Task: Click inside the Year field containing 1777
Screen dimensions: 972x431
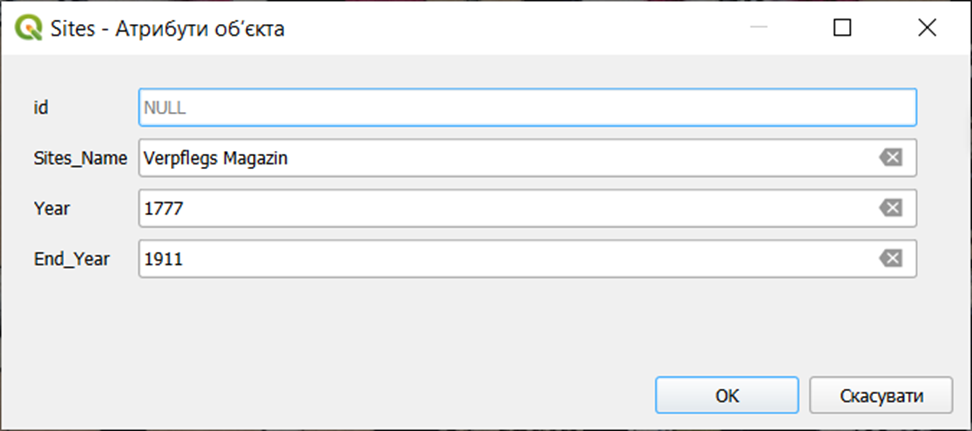Action: tap(500, 208)
